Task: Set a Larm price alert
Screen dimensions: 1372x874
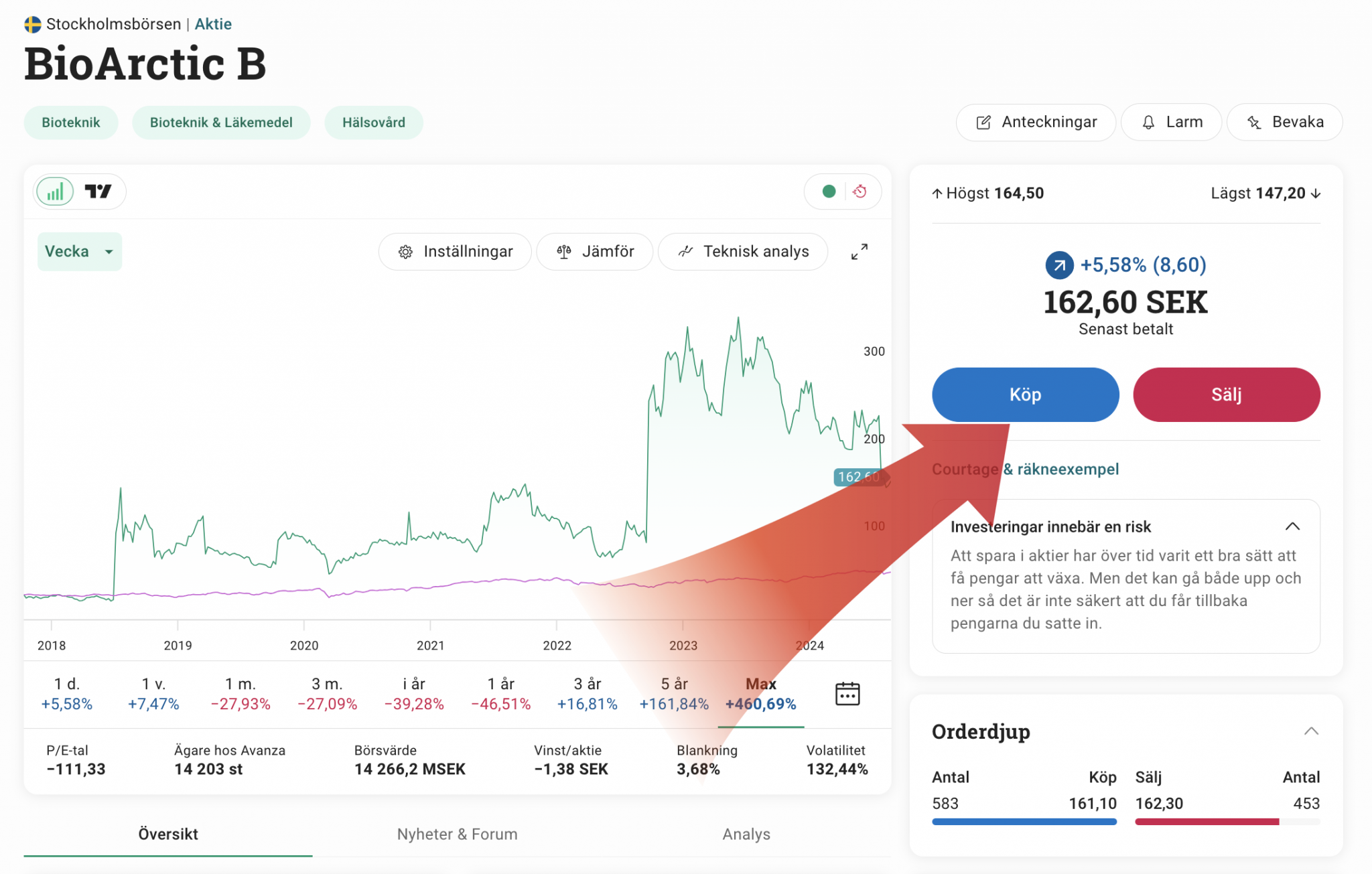Action: (x=1171, y=123)
